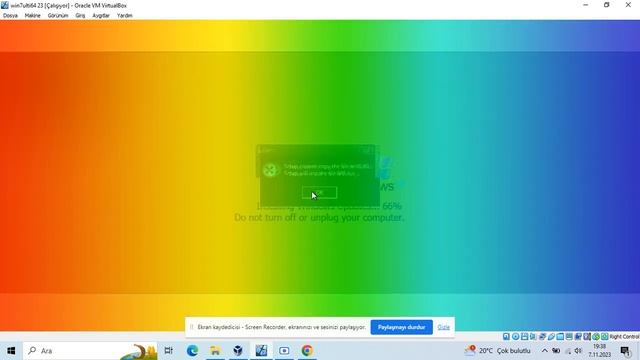Screen dimensions: 640x360
Task: Open the Dosya menu
Action: 10,16
